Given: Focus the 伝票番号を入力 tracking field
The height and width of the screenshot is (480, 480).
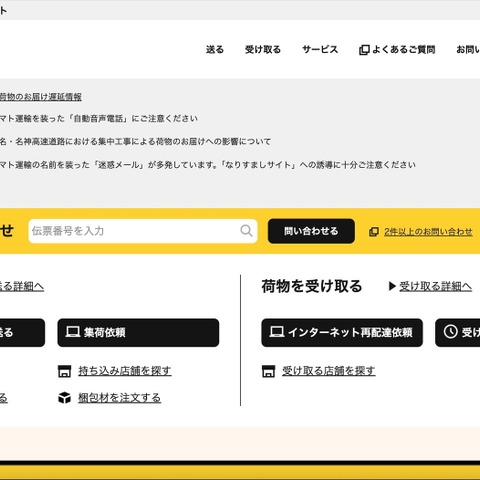Looking at the screenshot, I should point(143,231).
